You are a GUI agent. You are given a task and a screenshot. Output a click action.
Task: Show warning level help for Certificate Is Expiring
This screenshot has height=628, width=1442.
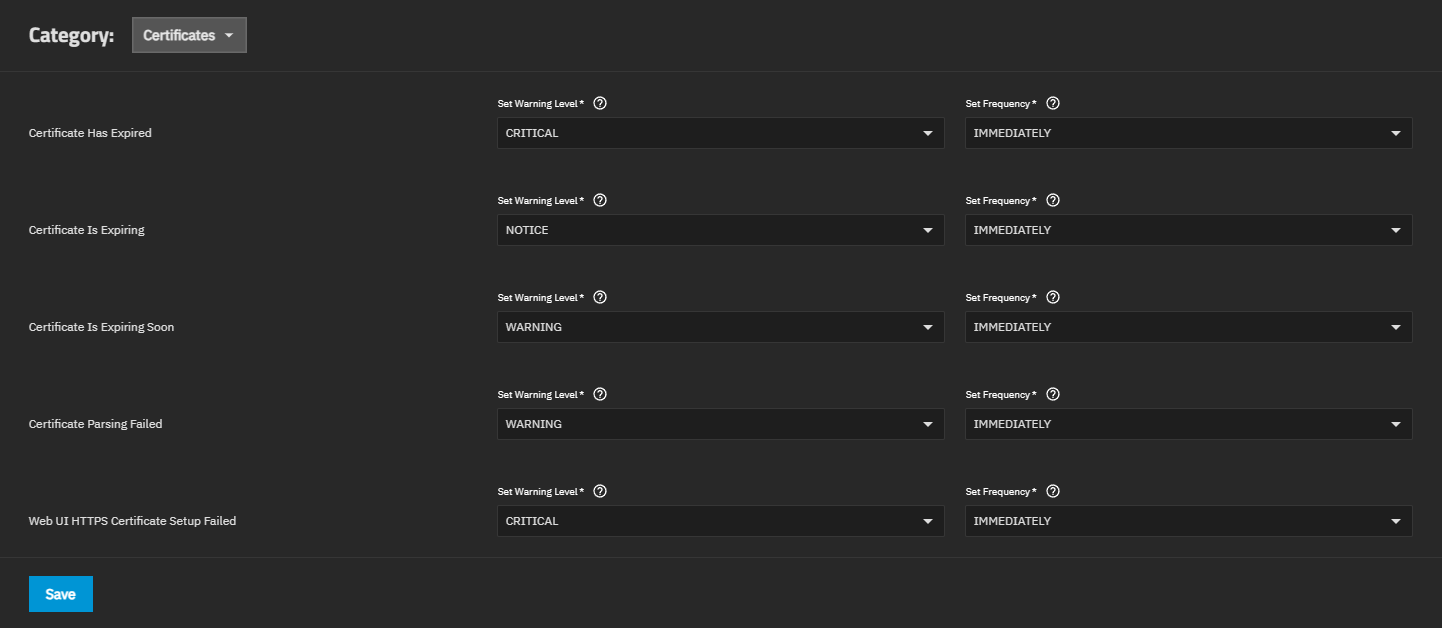(x=600, y=200)
